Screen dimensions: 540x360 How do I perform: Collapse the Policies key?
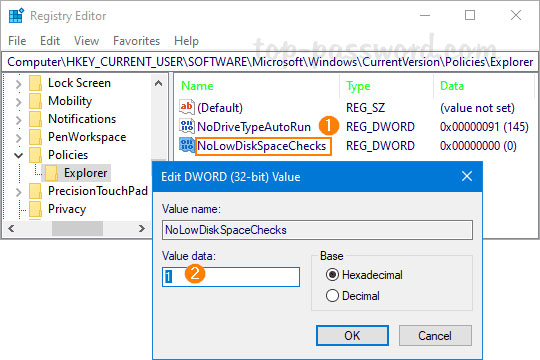(x=19, y=155)
